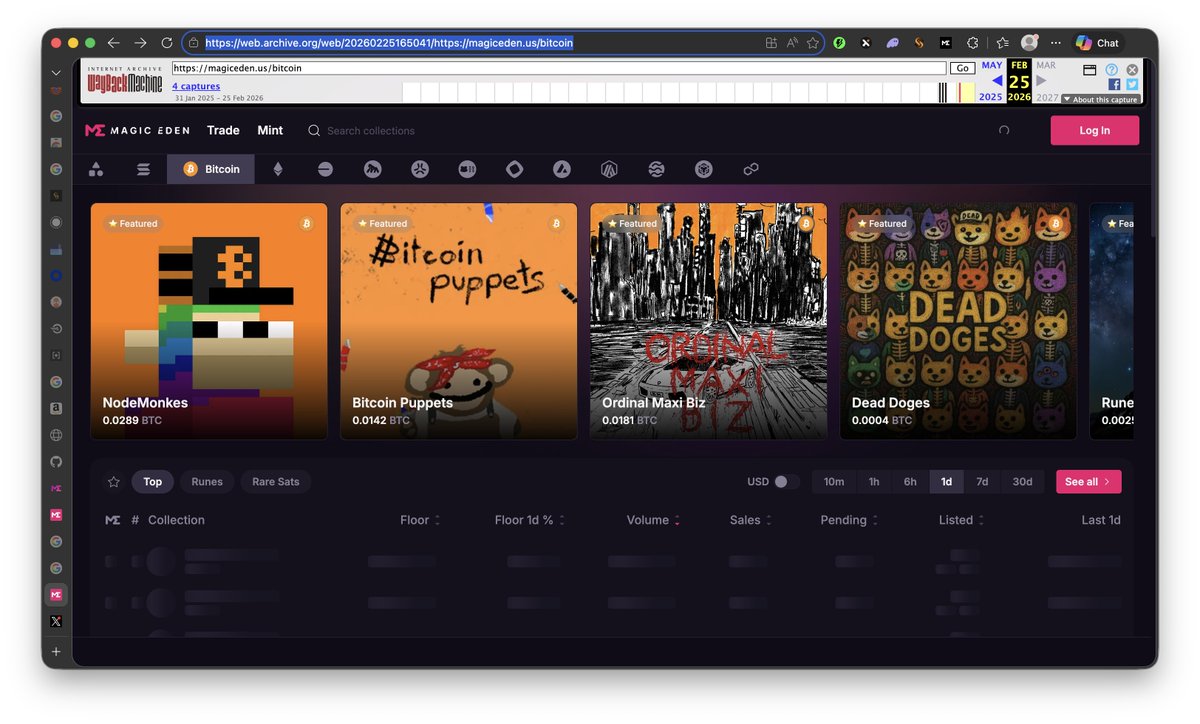This screenshot has height=724, width=1200.
Task: Select the 7d time range
Action: tap(982, 482)
